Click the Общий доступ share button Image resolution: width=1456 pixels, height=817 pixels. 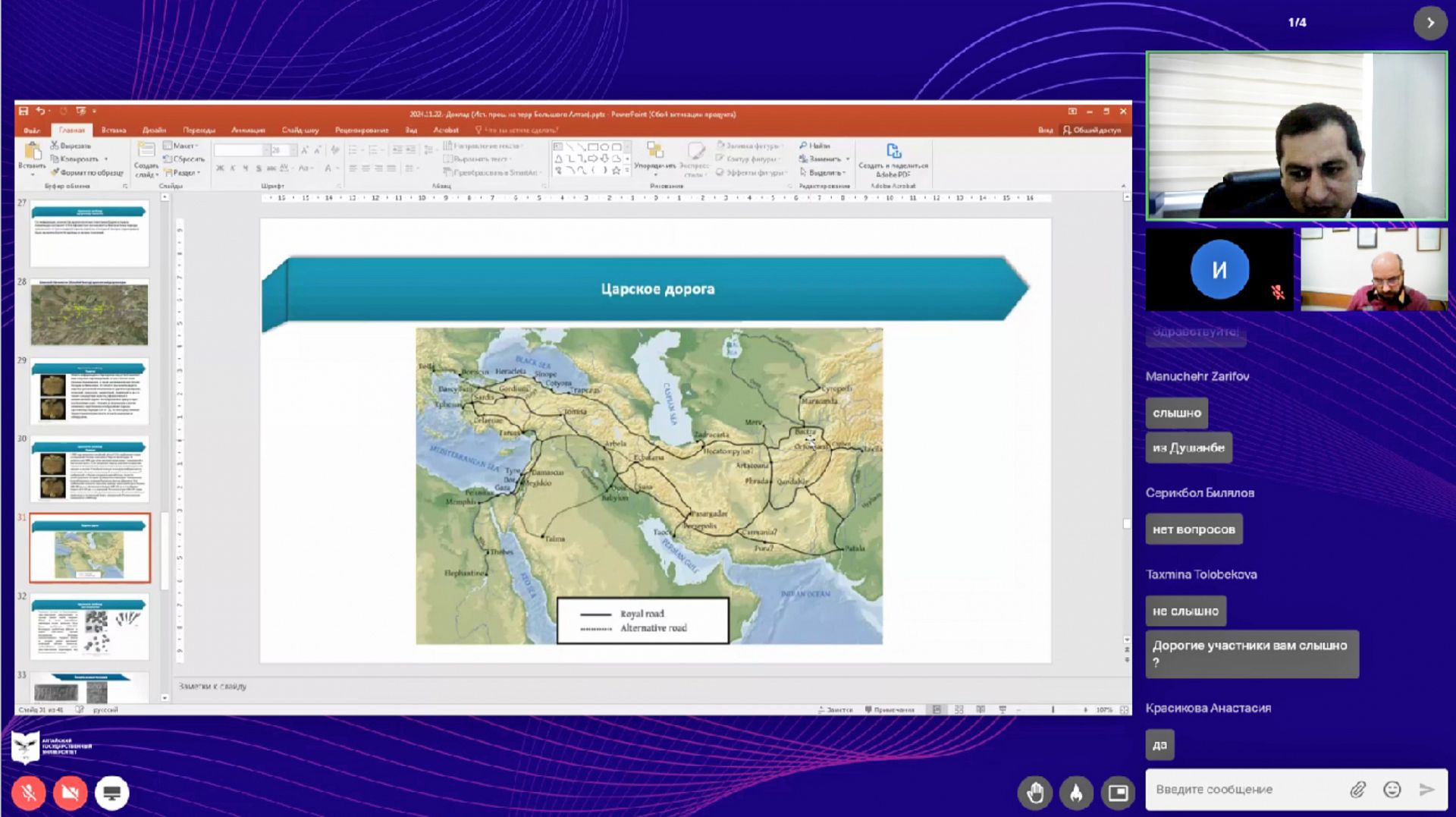pyautogui.click(x=1092, y=130)
